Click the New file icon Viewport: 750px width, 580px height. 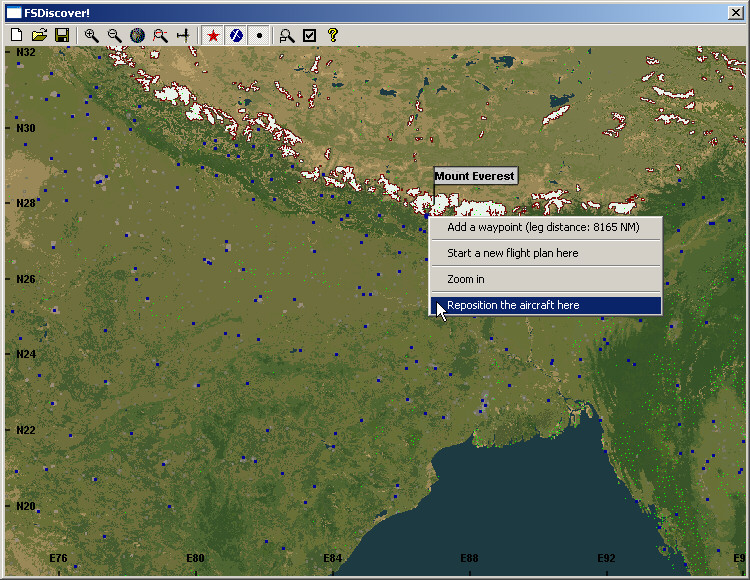tap(16, 35)
